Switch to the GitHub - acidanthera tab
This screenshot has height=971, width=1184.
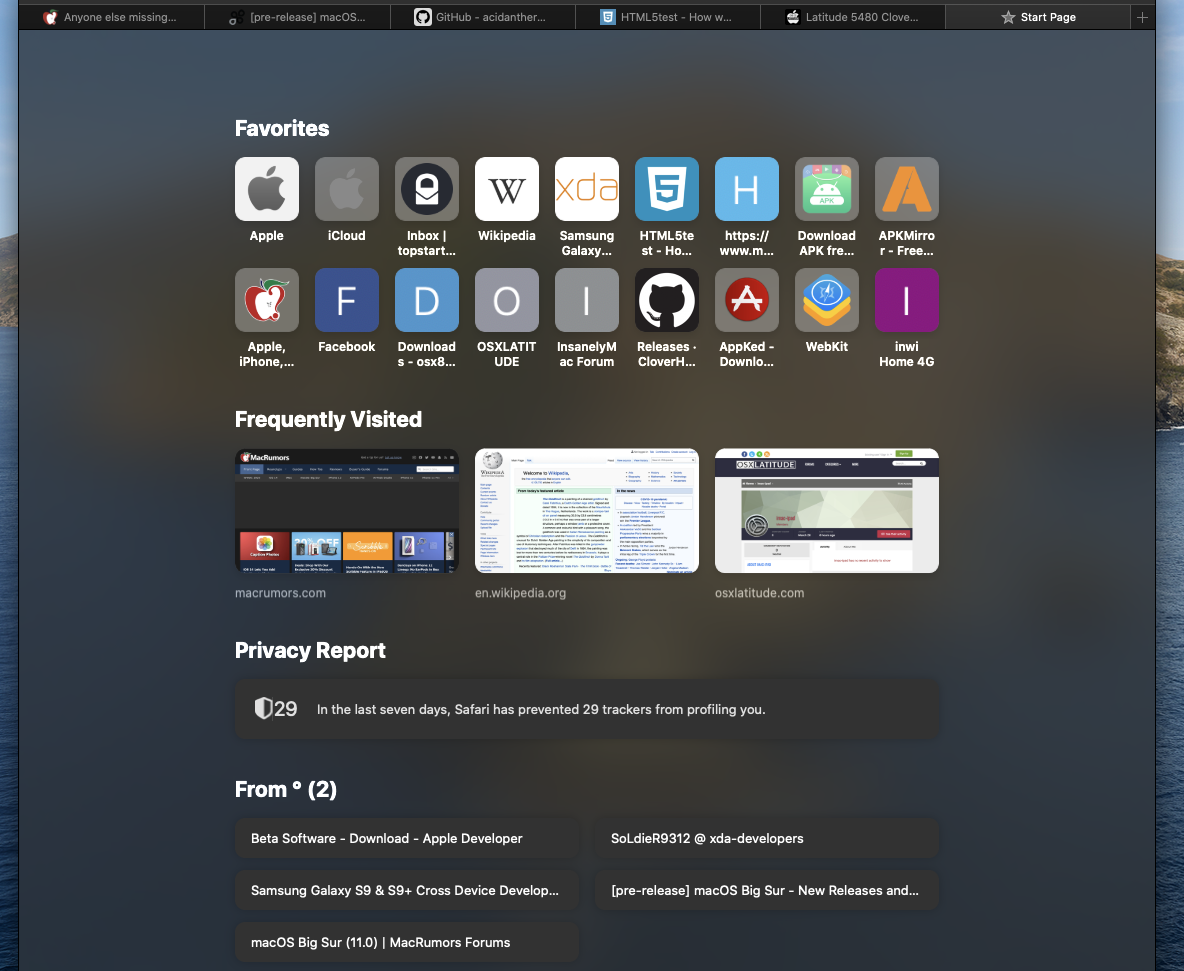coord(483,17)
